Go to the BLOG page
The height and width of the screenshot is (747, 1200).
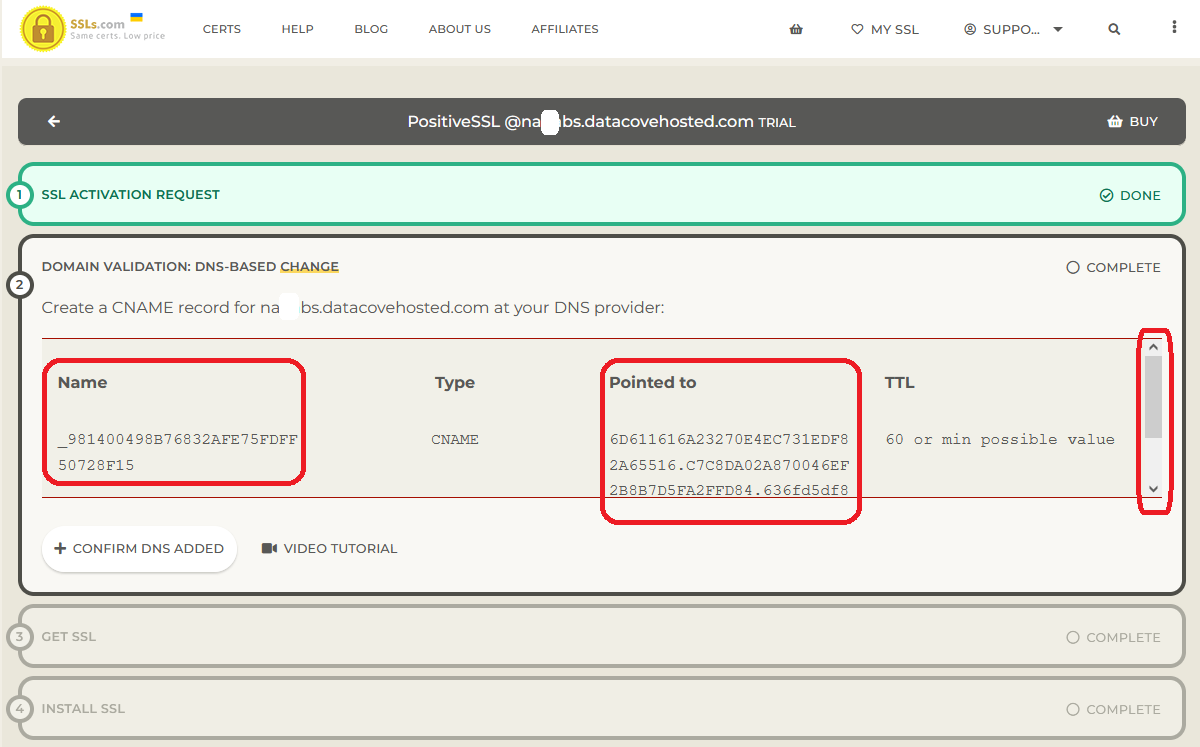click(371, 29)
